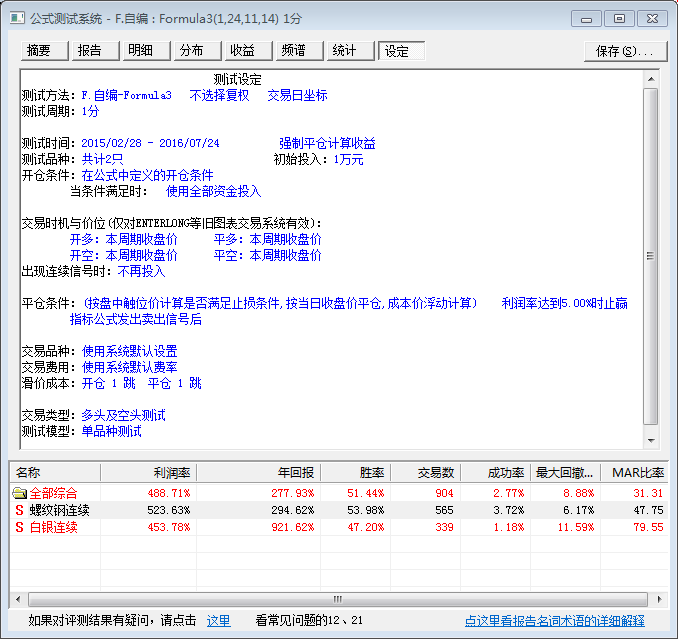
Task: Click the folder icon beside 全部综合
Action: tap(19, 493)
